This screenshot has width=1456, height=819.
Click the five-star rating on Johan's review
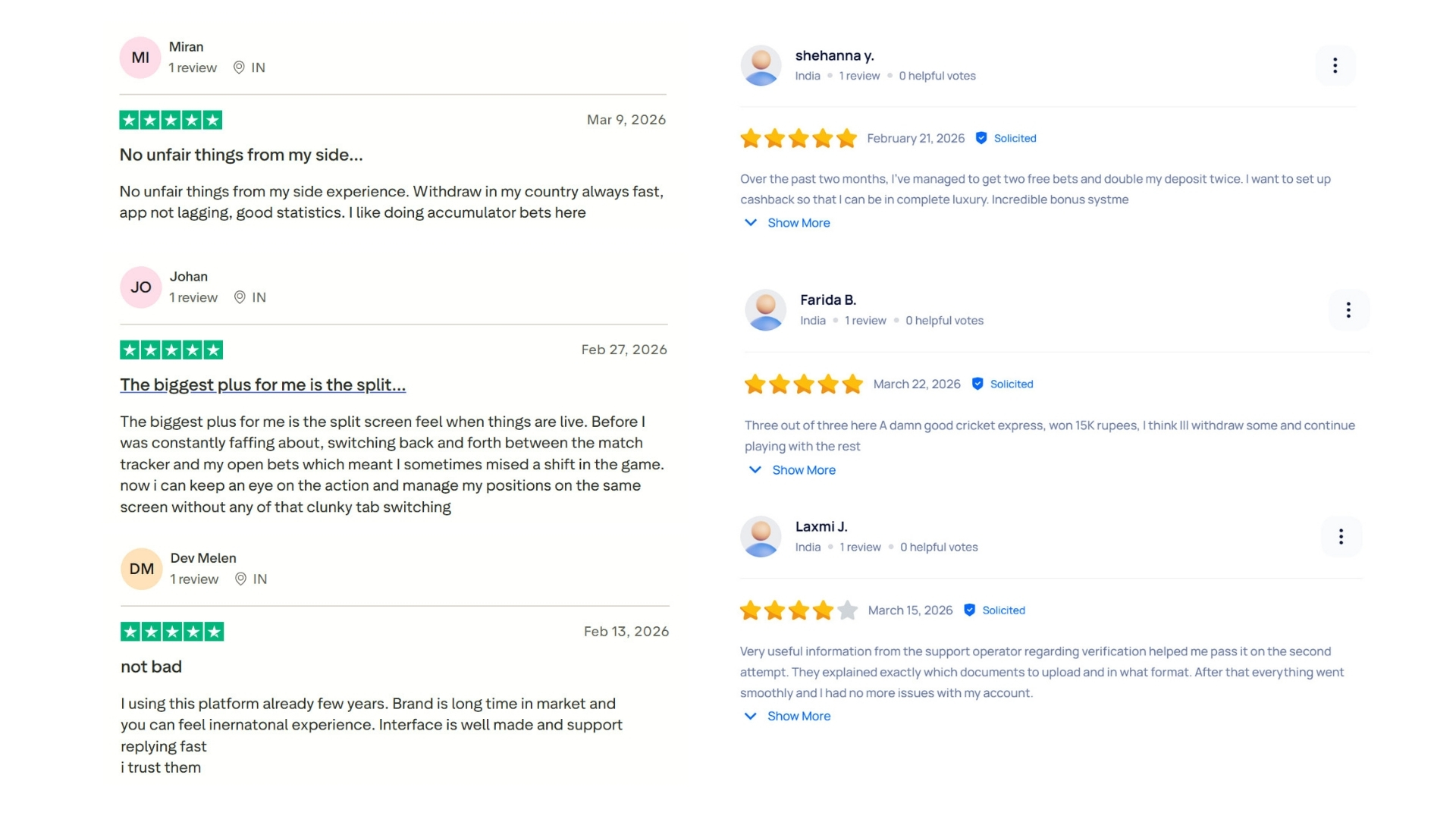(x=171, y=350)
